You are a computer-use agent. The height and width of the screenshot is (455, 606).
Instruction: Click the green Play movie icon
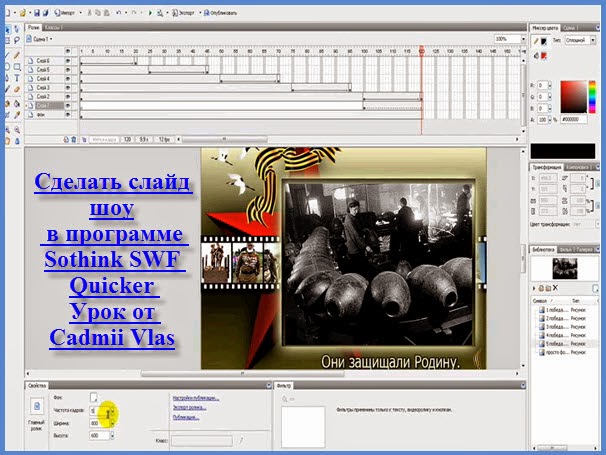pos(150,13)
